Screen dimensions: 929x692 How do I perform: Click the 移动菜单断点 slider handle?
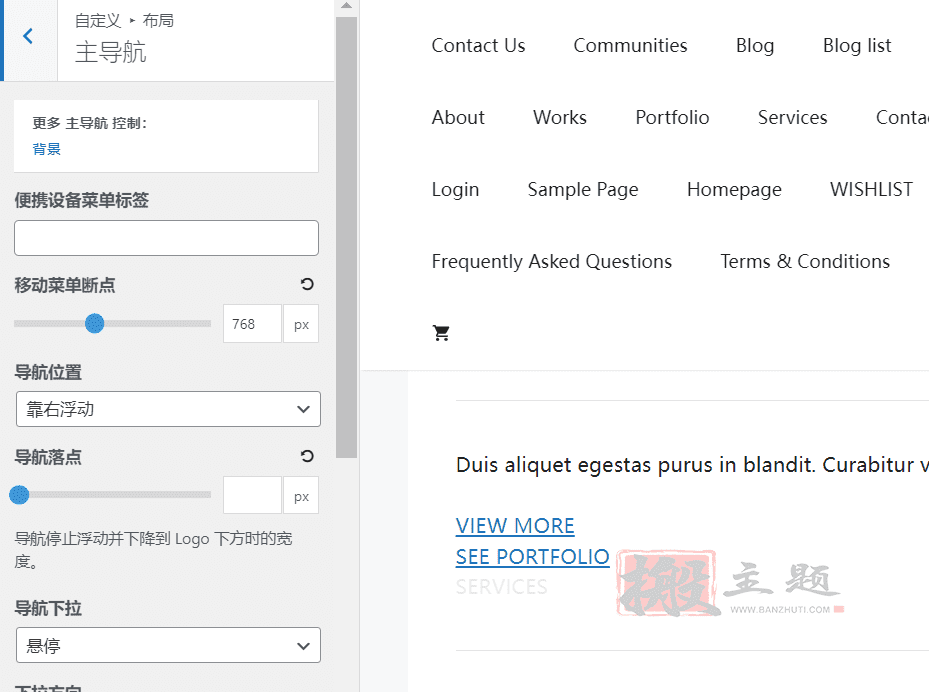pyautogui.click(x=94, y=323)
